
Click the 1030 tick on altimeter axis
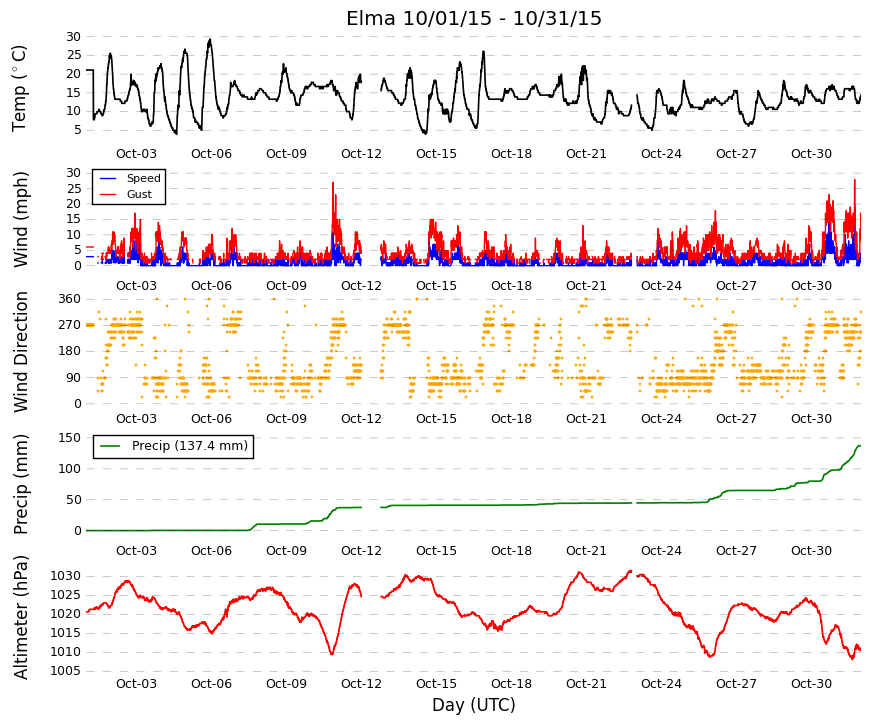pyautogui.click(x=66, y=576)
